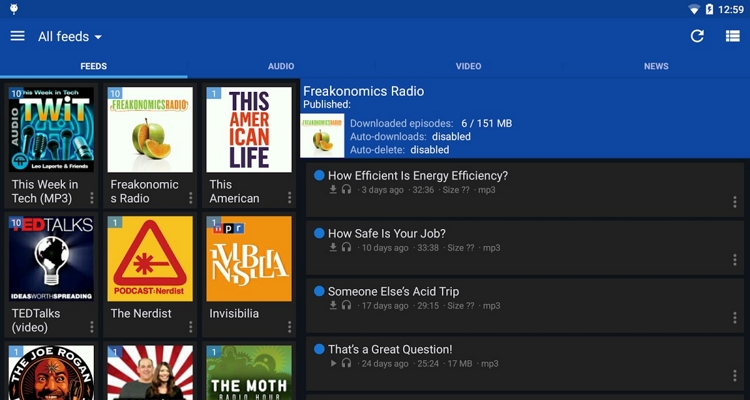Screen dimensions: 750x400
Task: Click Auto-delete disabled setting
Action: click(x=399, y=150)
